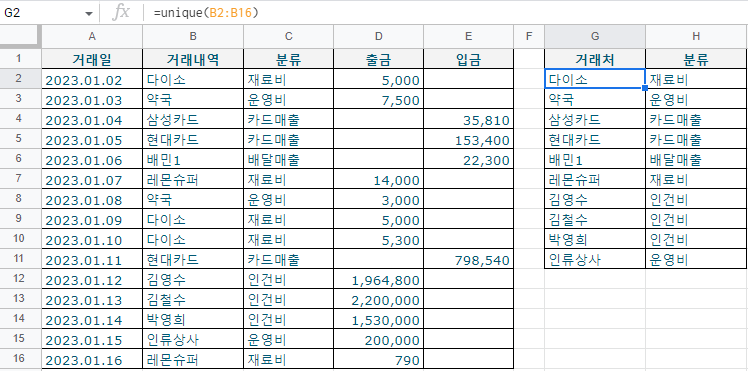This screenshot has width=748, height=371.
Task: Click header cell 거래처
Action: tap(595, 59)
